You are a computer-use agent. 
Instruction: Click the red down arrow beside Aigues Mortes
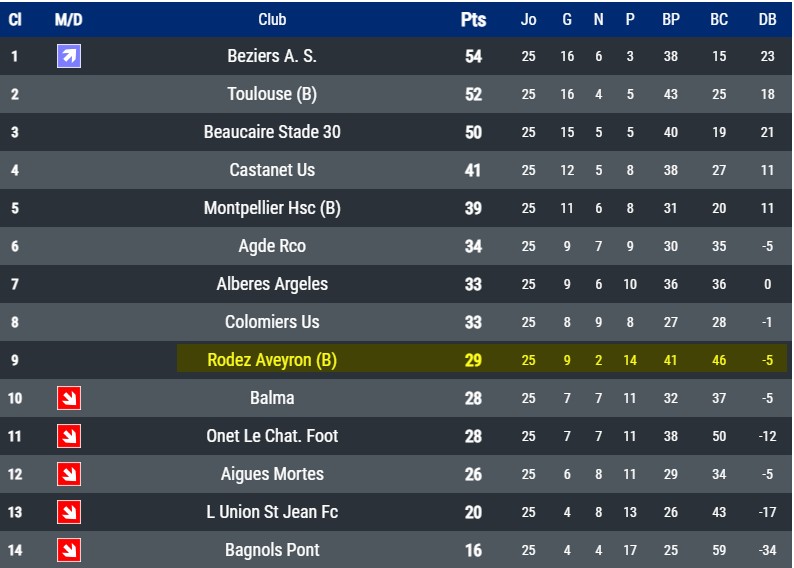[69, 474]
